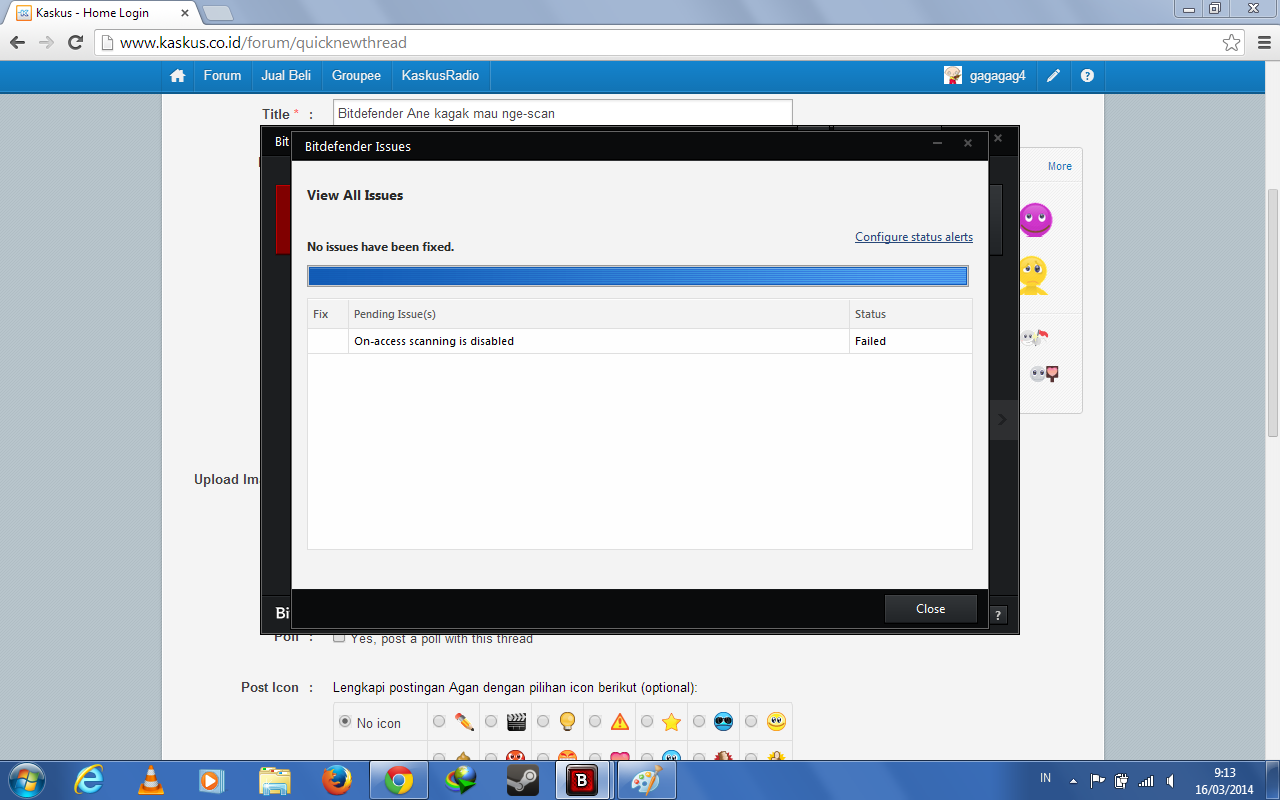
Task: Open Internet Download Manager from taskbar
Action: pyautogui.click(x=461, y=780)
